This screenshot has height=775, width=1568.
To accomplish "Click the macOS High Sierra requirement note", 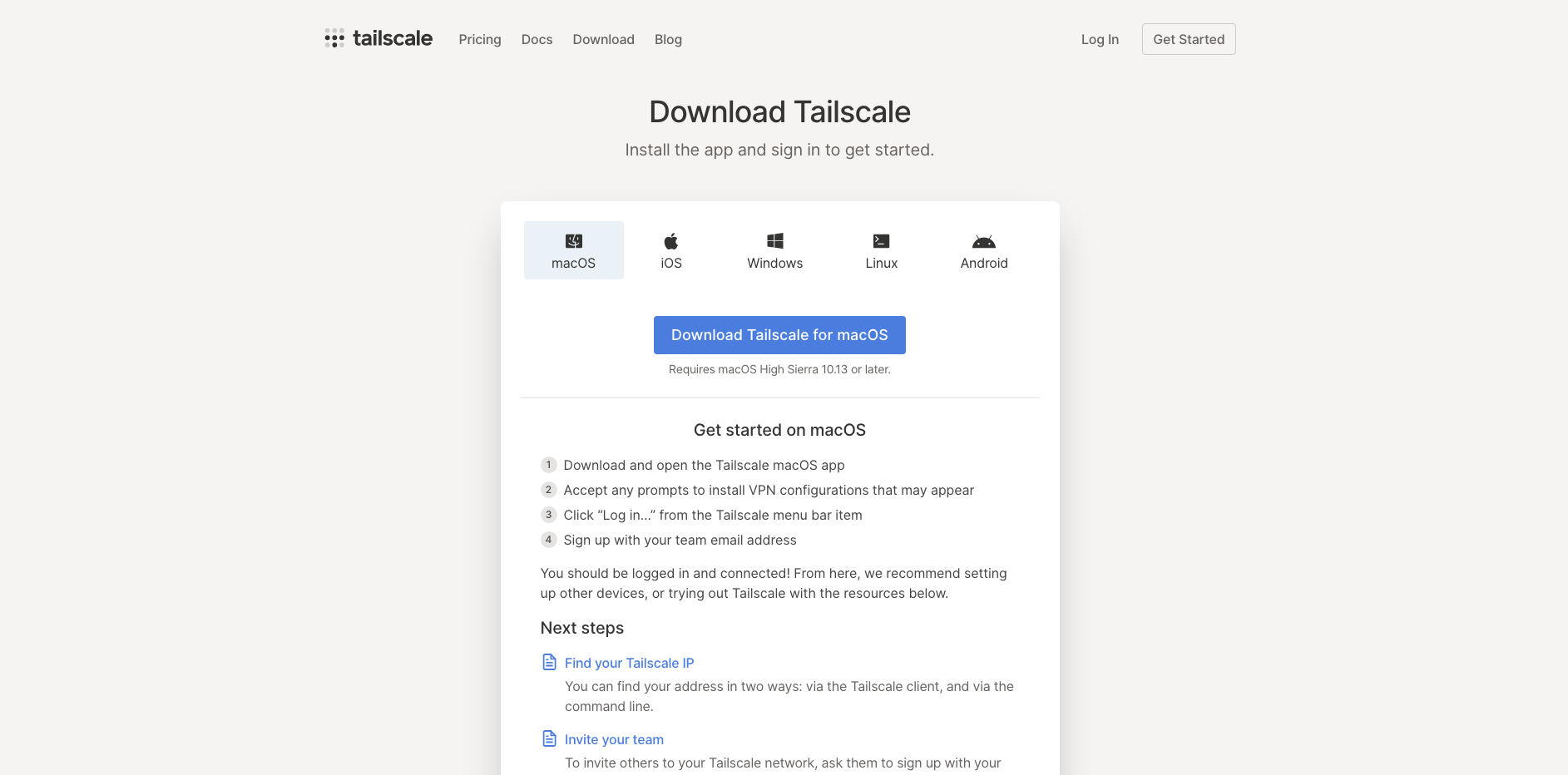I will coord(779,369).
